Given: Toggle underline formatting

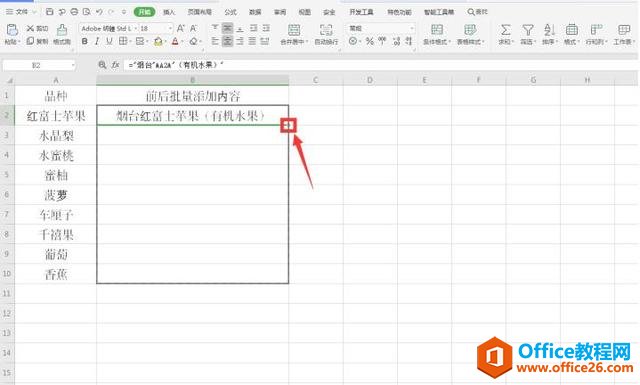Looking at the screenshot, I should (x=109, y=41).
